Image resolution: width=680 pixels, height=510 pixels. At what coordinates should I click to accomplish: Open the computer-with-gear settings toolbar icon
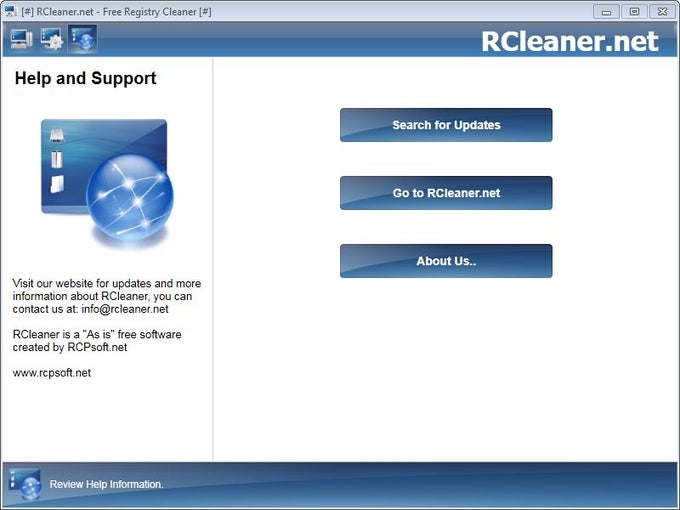[52, 40]
